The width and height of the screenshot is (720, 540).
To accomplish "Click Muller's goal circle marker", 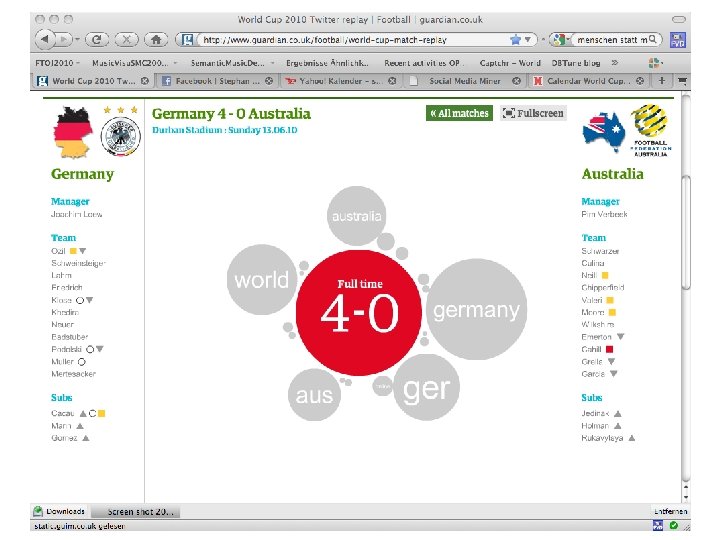I will pyautogui.click(x=82, y=362).
